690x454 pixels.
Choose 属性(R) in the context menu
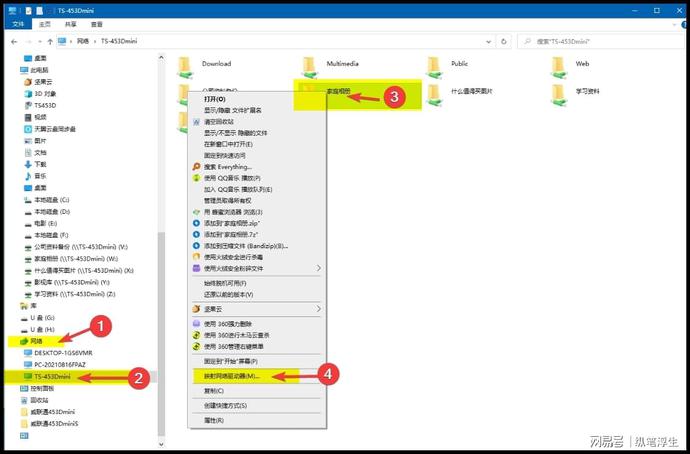click(257, 421)
